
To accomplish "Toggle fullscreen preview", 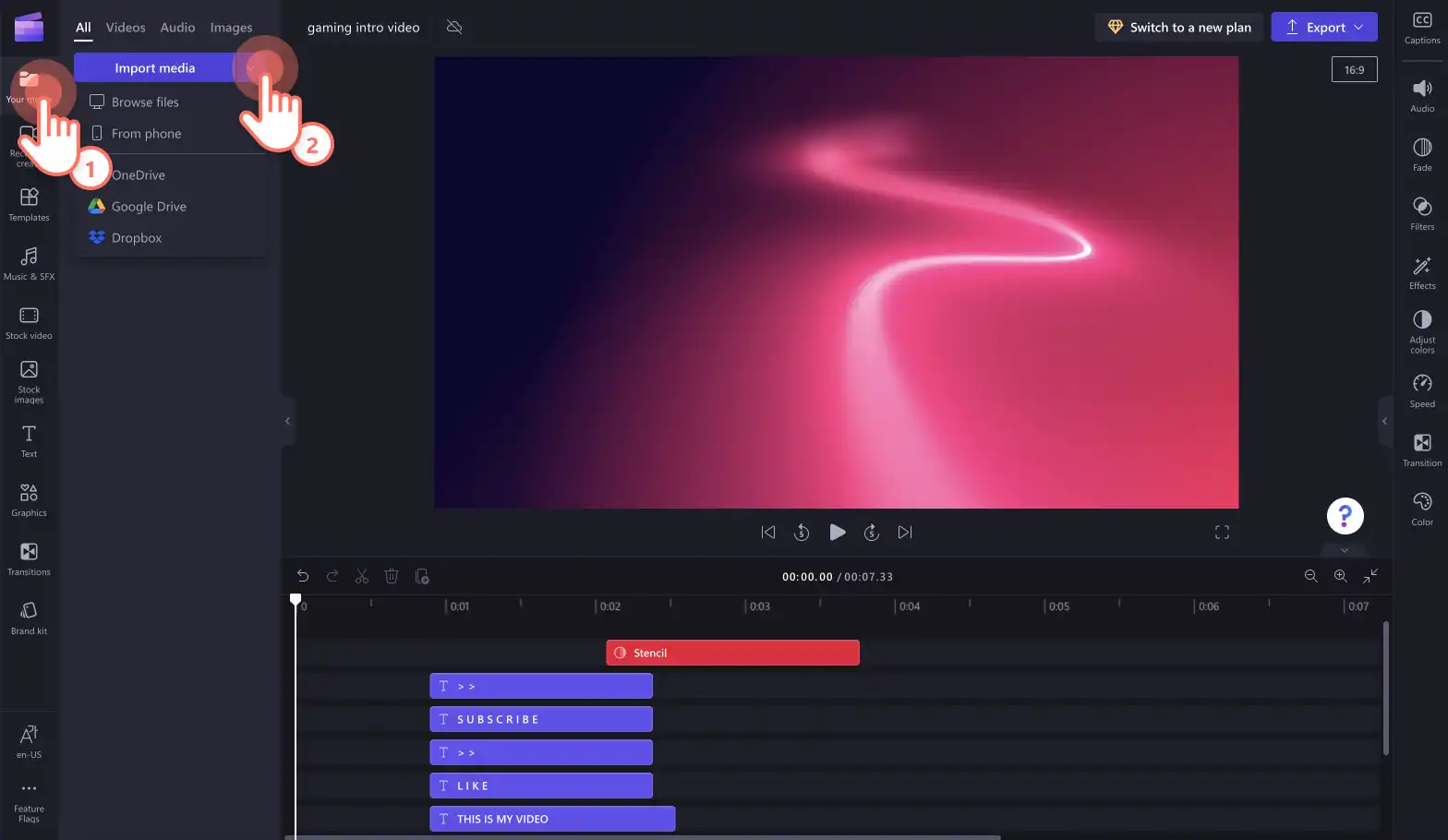I will pyautogui.click(x=1222, y=532).
